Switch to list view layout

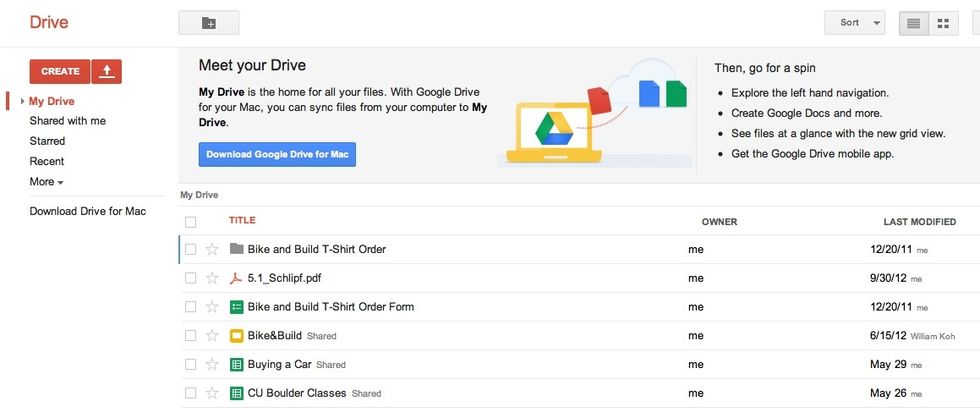[913, 22]
